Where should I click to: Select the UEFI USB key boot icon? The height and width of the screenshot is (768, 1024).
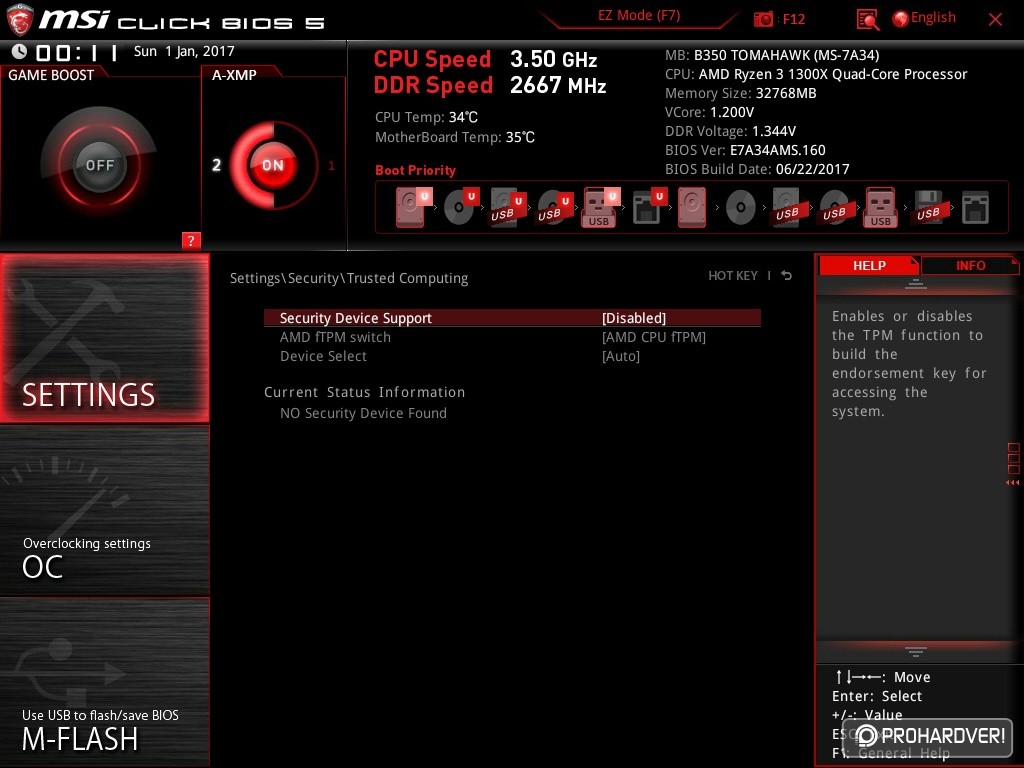tap(600, 207)
